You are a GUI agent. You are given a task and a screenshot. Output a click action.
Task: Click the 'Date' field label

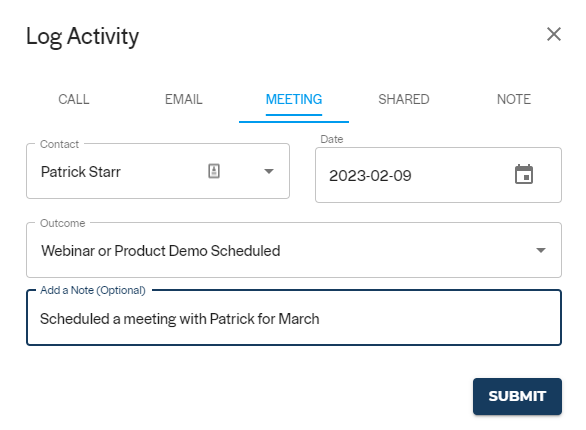pyautogui.click(x=331, y=139)
